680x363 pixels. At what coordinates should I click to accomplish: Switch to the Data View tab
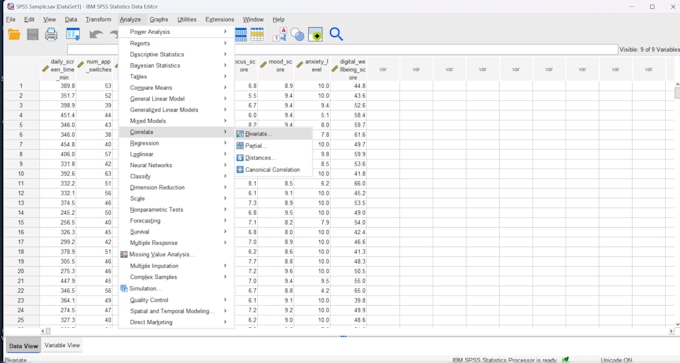click(23, 346)
